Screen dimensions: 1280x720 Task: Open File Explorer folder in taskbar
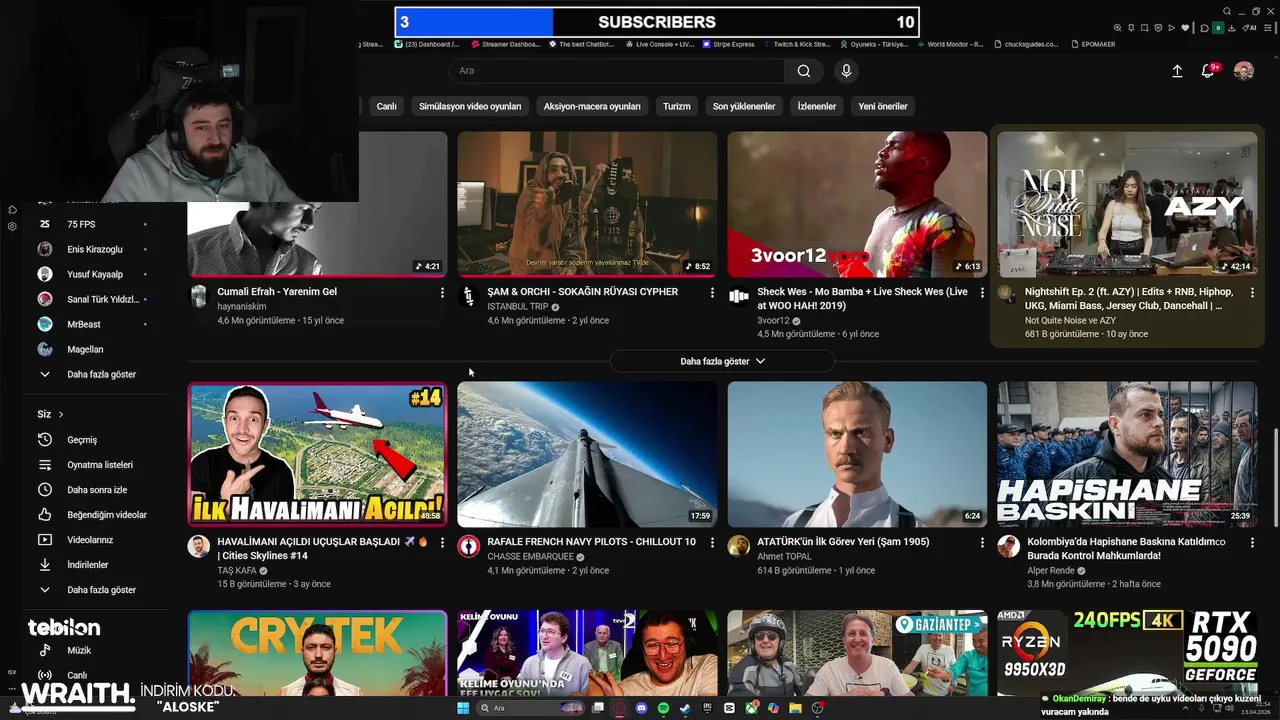point(795,708)
